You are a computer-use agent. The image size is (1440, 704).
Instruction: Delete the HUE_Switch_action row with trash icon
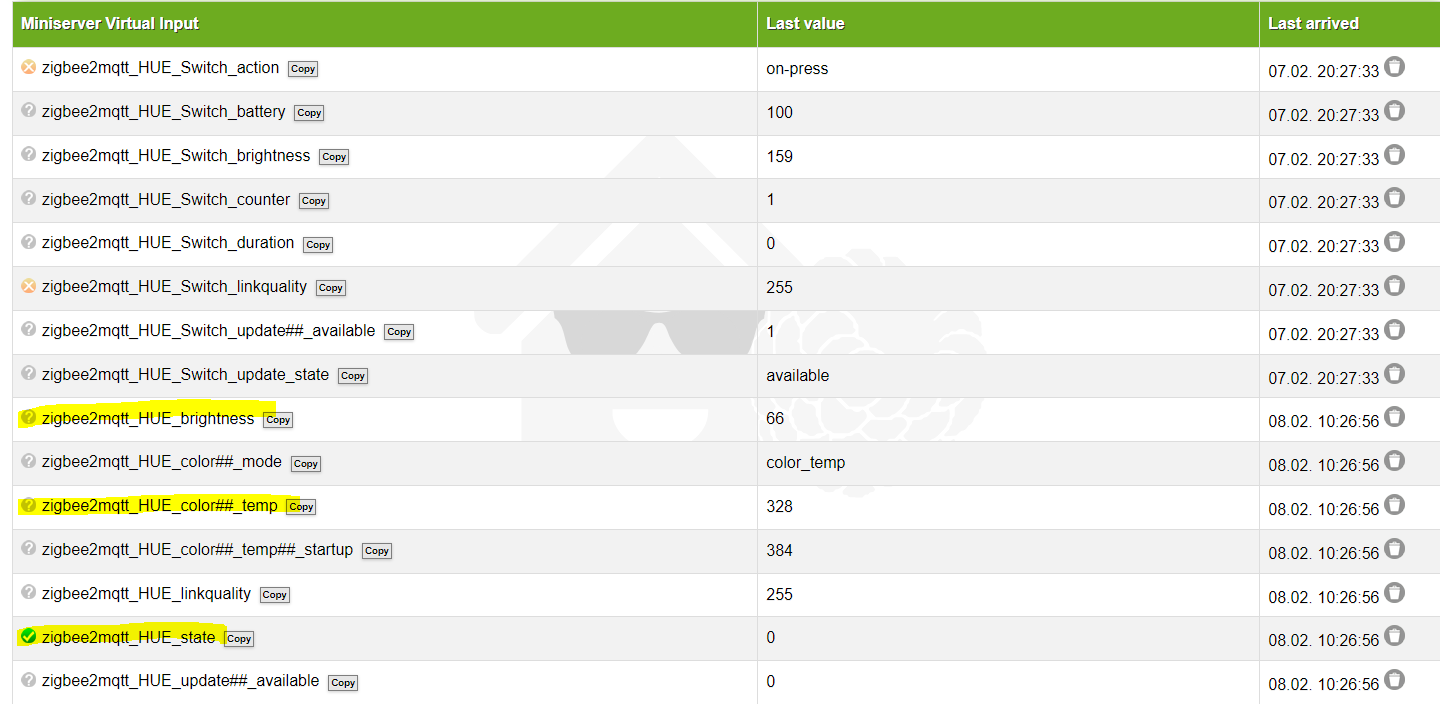click(x=1394, y=67)
